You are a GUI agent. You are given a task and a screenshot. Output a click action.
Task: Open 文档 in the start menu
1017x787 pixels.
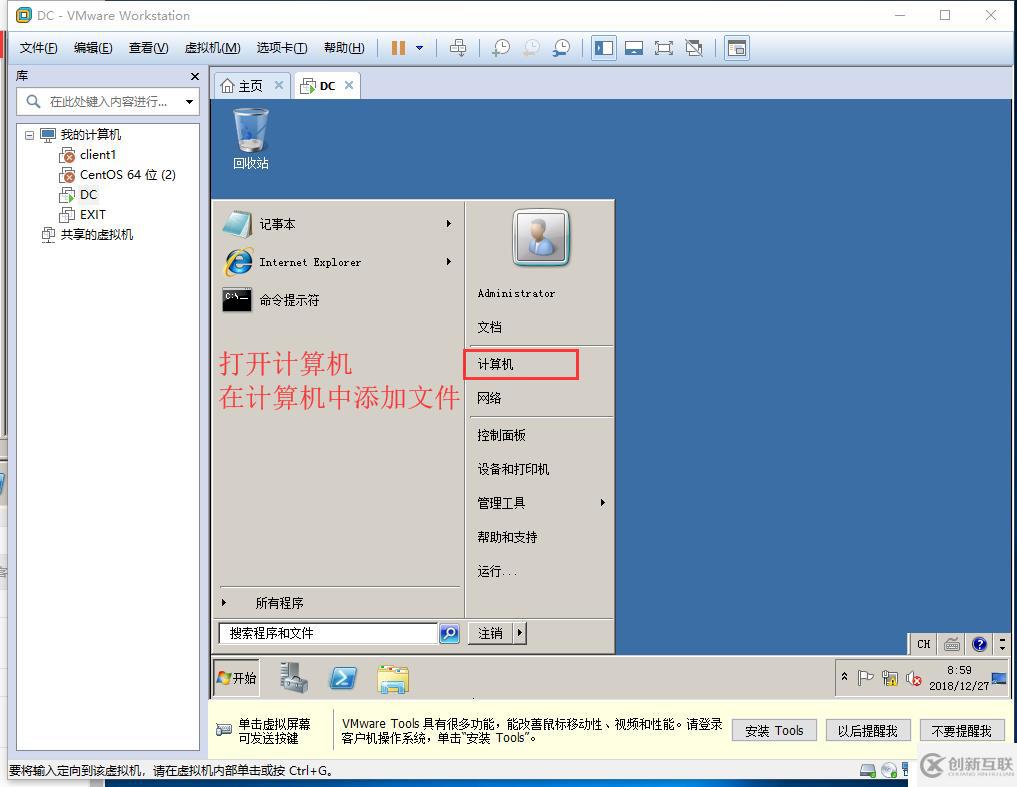coord(490,327)
